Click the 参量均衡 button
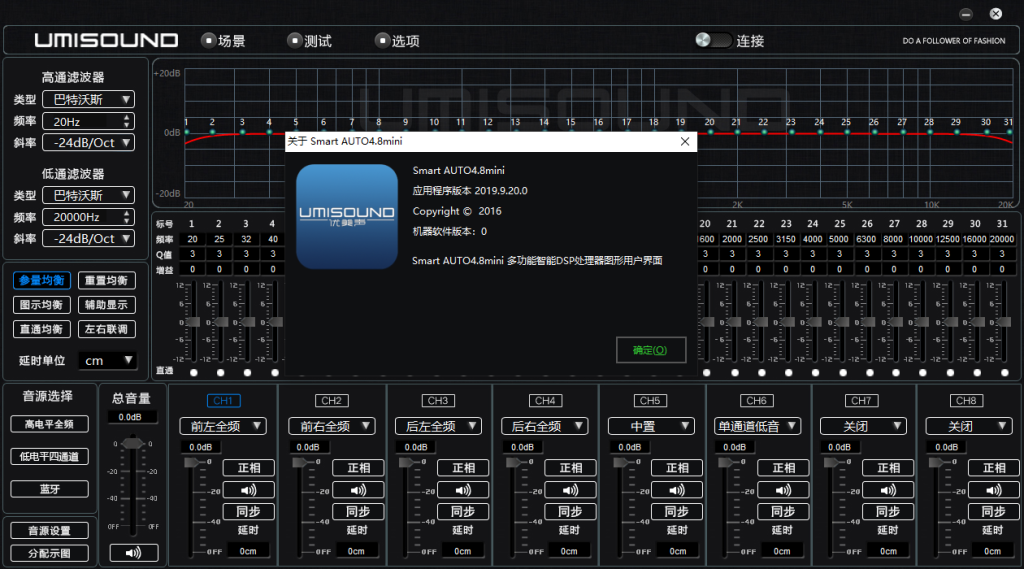This screenshot has width=1024, height=569. pyautogui.click(x=42, y=280)
